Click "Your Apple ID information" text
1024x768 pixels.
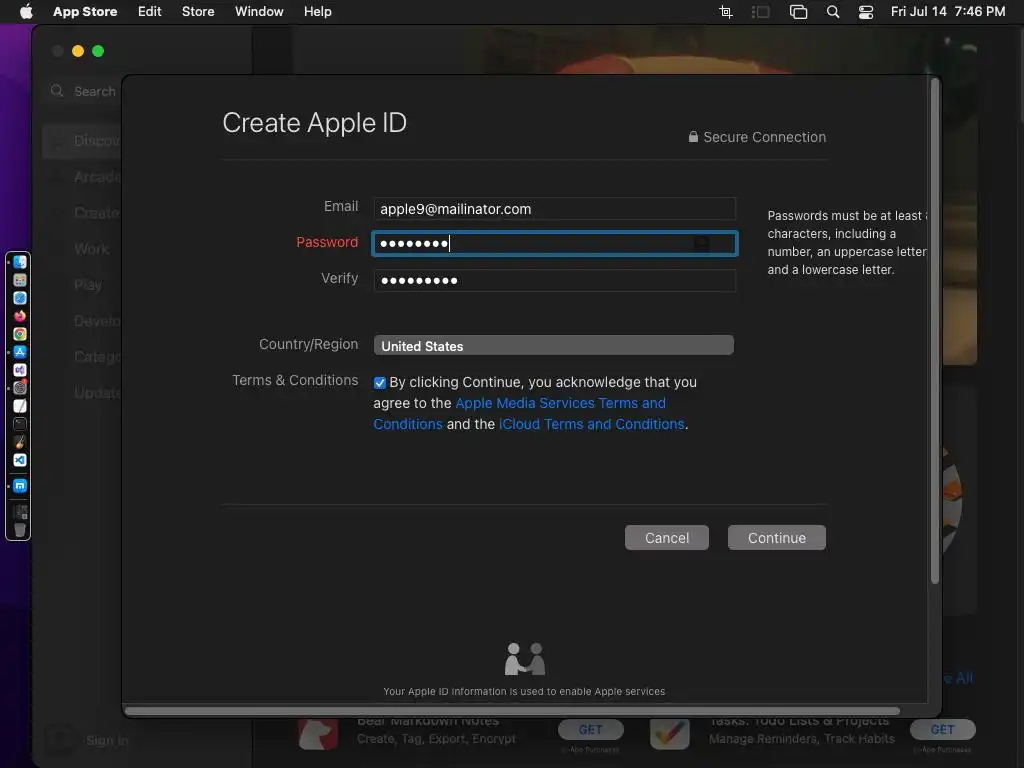tap(524, 691)
